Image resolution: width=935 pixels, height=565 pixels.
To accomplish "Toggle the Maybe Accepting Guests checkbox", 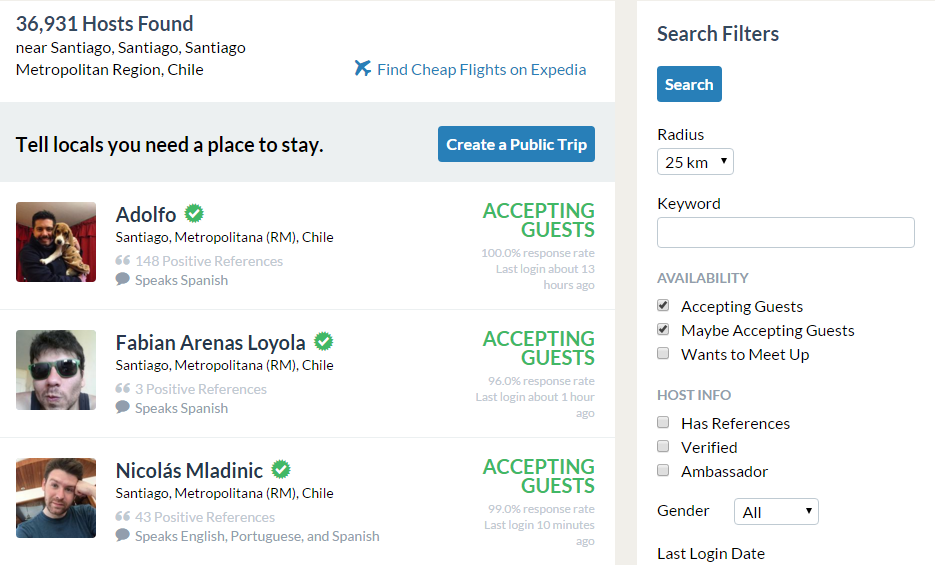I will click(x=663, y=330).
